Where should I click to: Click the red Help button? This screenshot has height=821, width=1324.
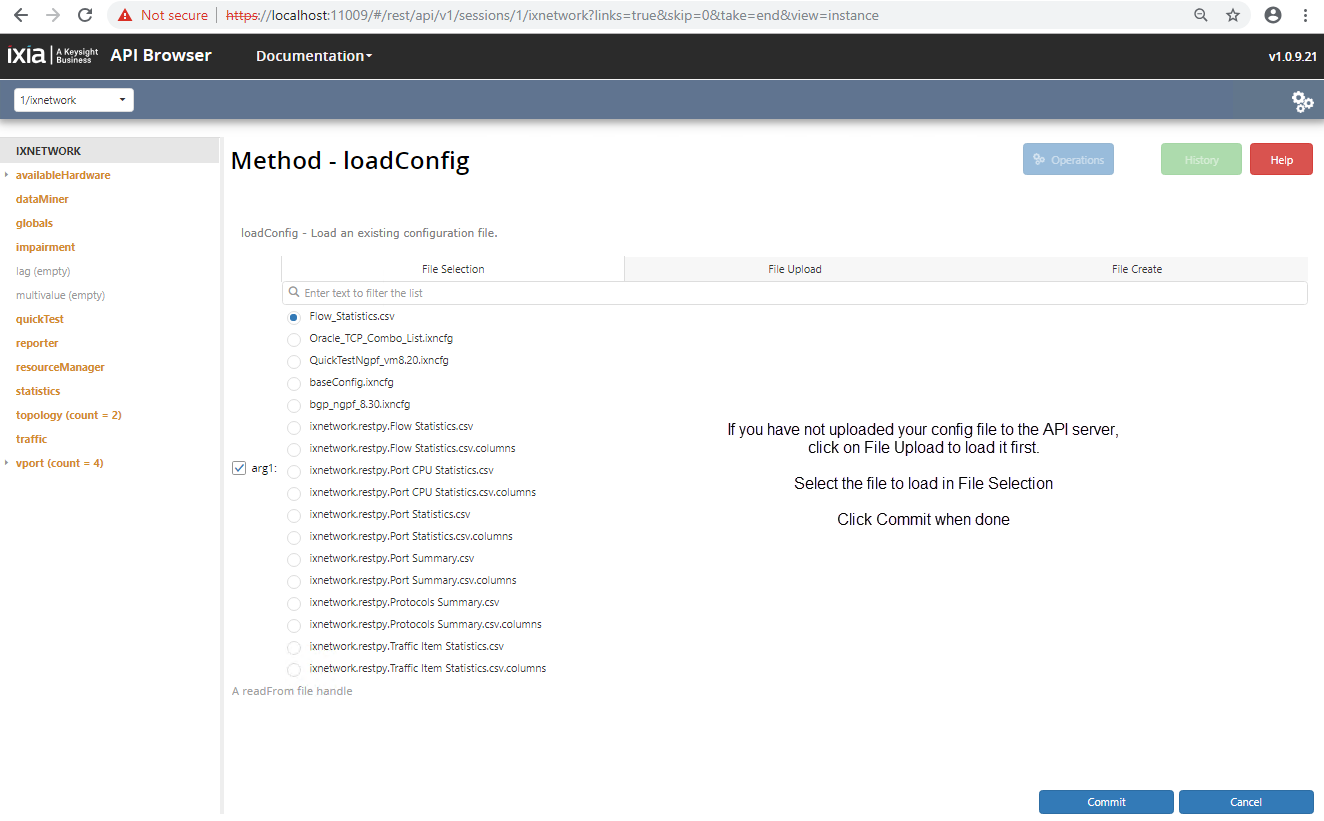click(x=1281, y=160)
